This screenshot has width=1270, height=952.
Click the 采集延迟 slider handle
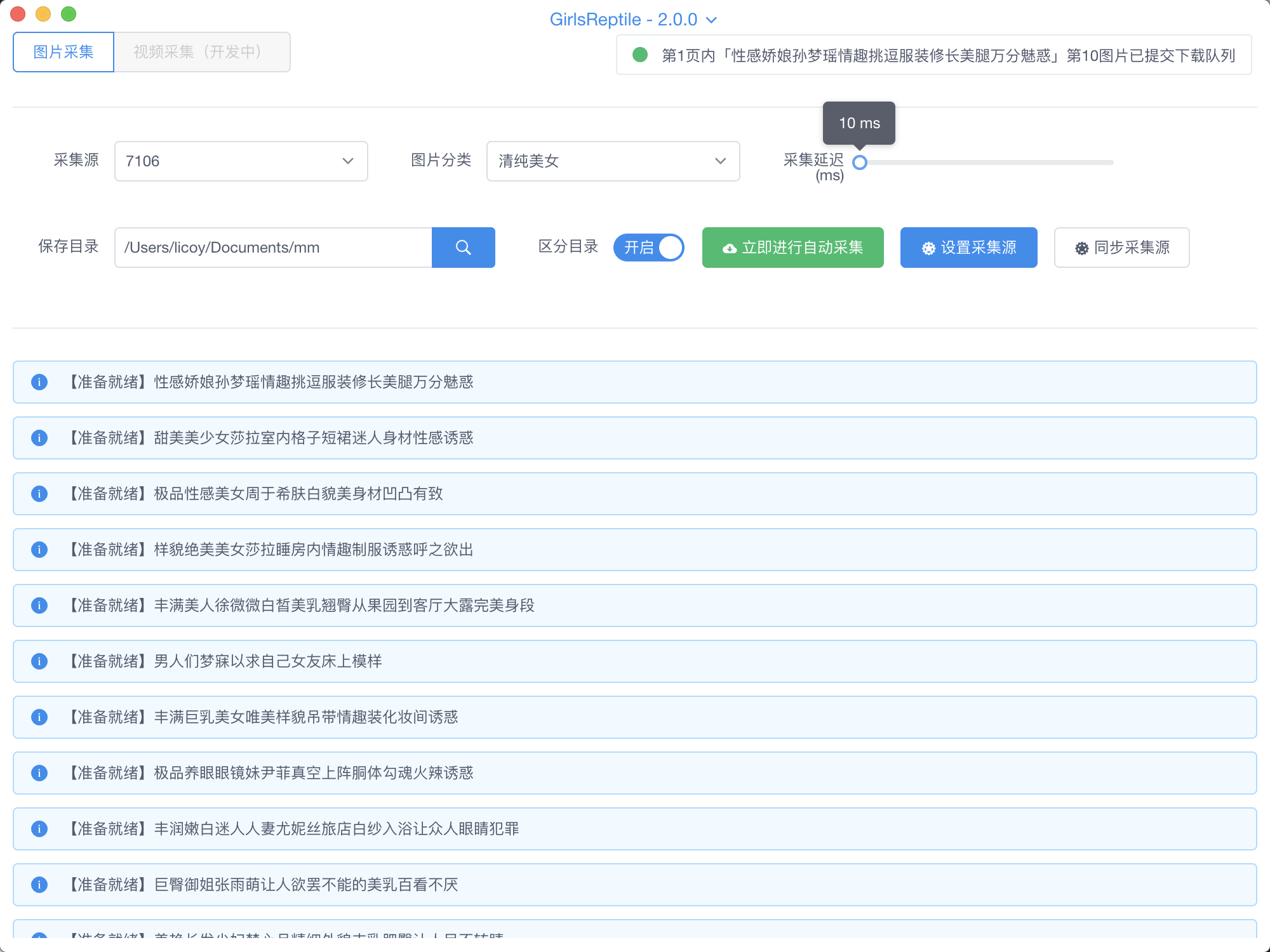pos(860,162)
